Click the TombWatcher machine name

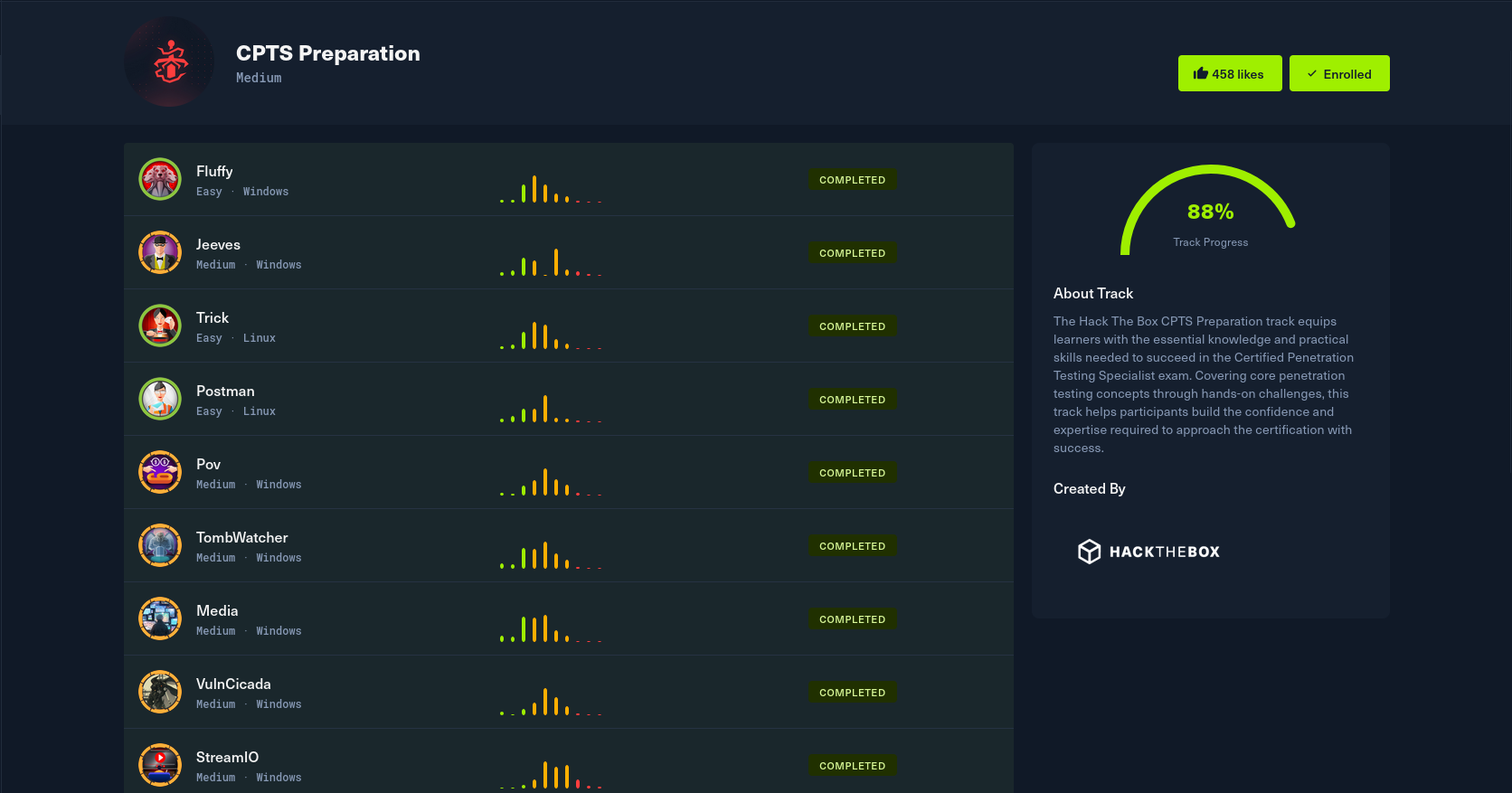pos(241,537)
